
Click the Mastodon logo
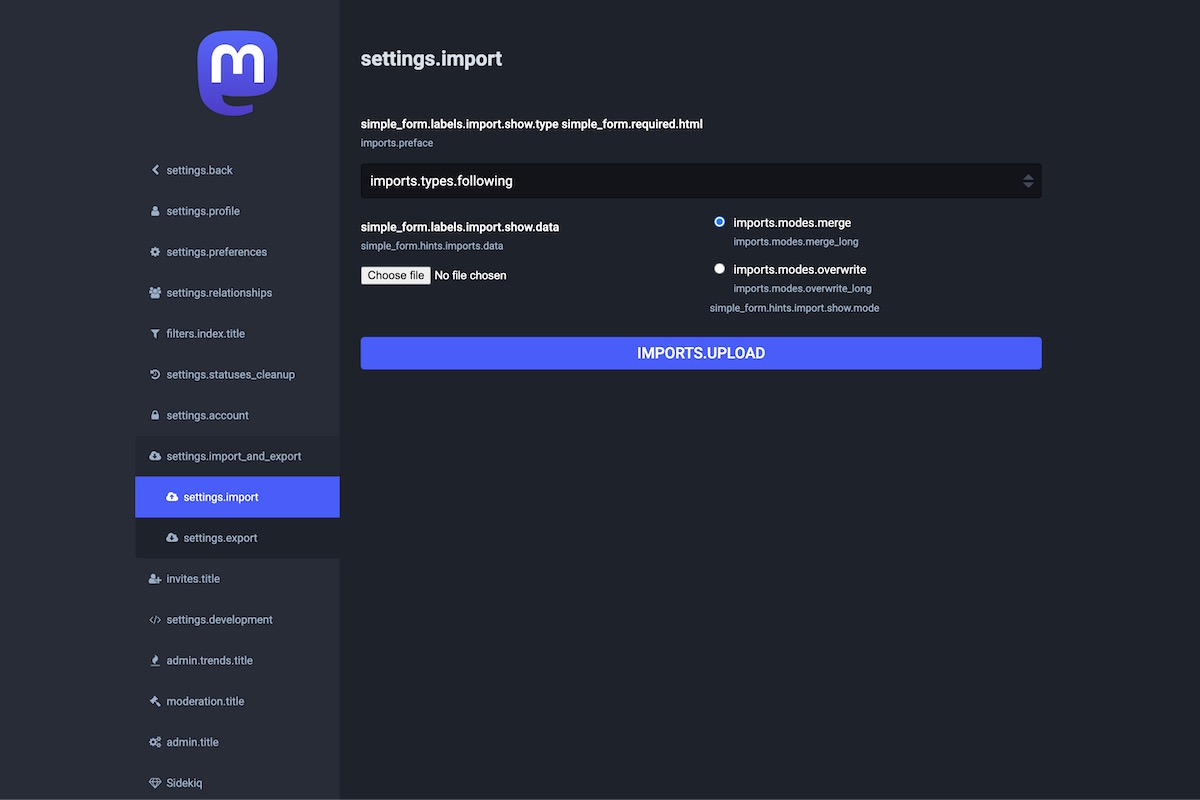click(x=237, y=72)
